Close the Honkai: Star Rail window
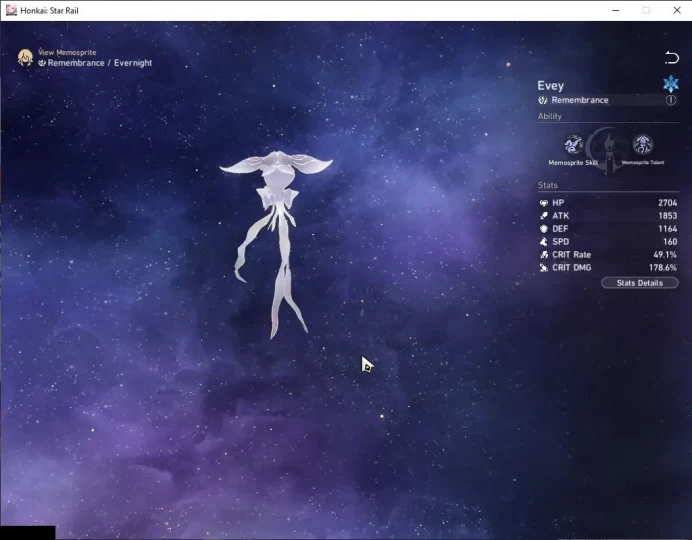This screenshot has width=692, height=540. [x=677, y=10]
